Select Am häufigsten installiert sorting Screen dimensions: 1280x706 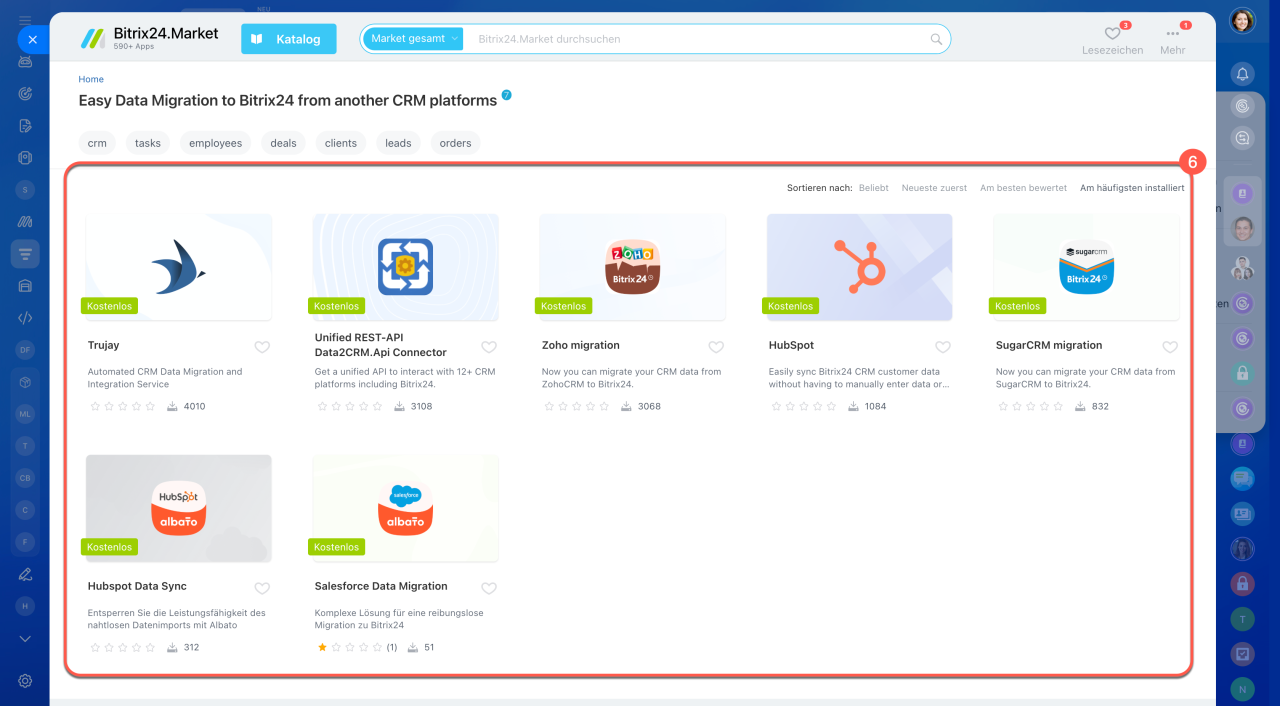(x=1132, y=188)
